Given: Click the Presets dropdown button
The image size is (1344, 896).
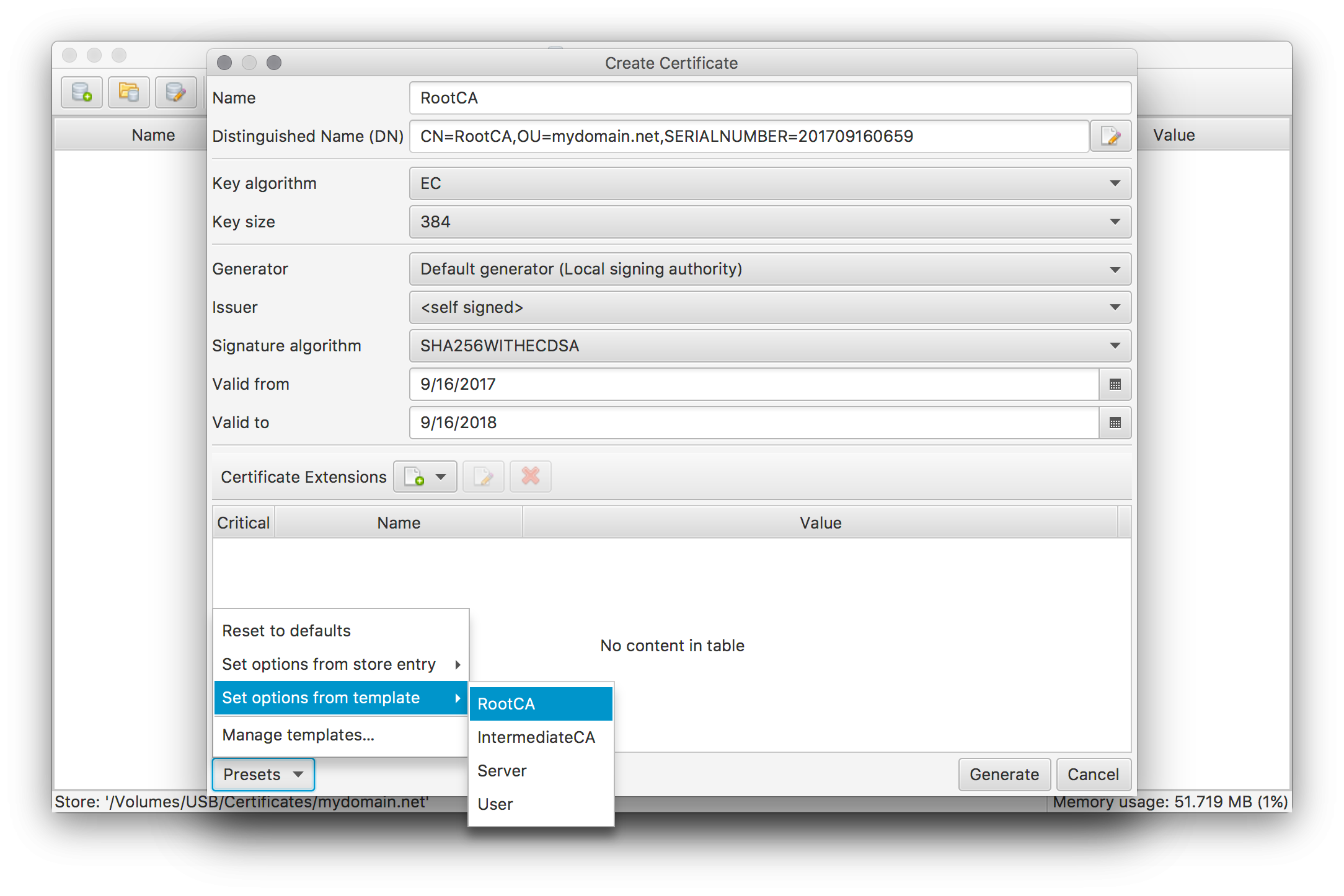Looking at the screenshot, I should pyautogui.click(x=263, y=775).
